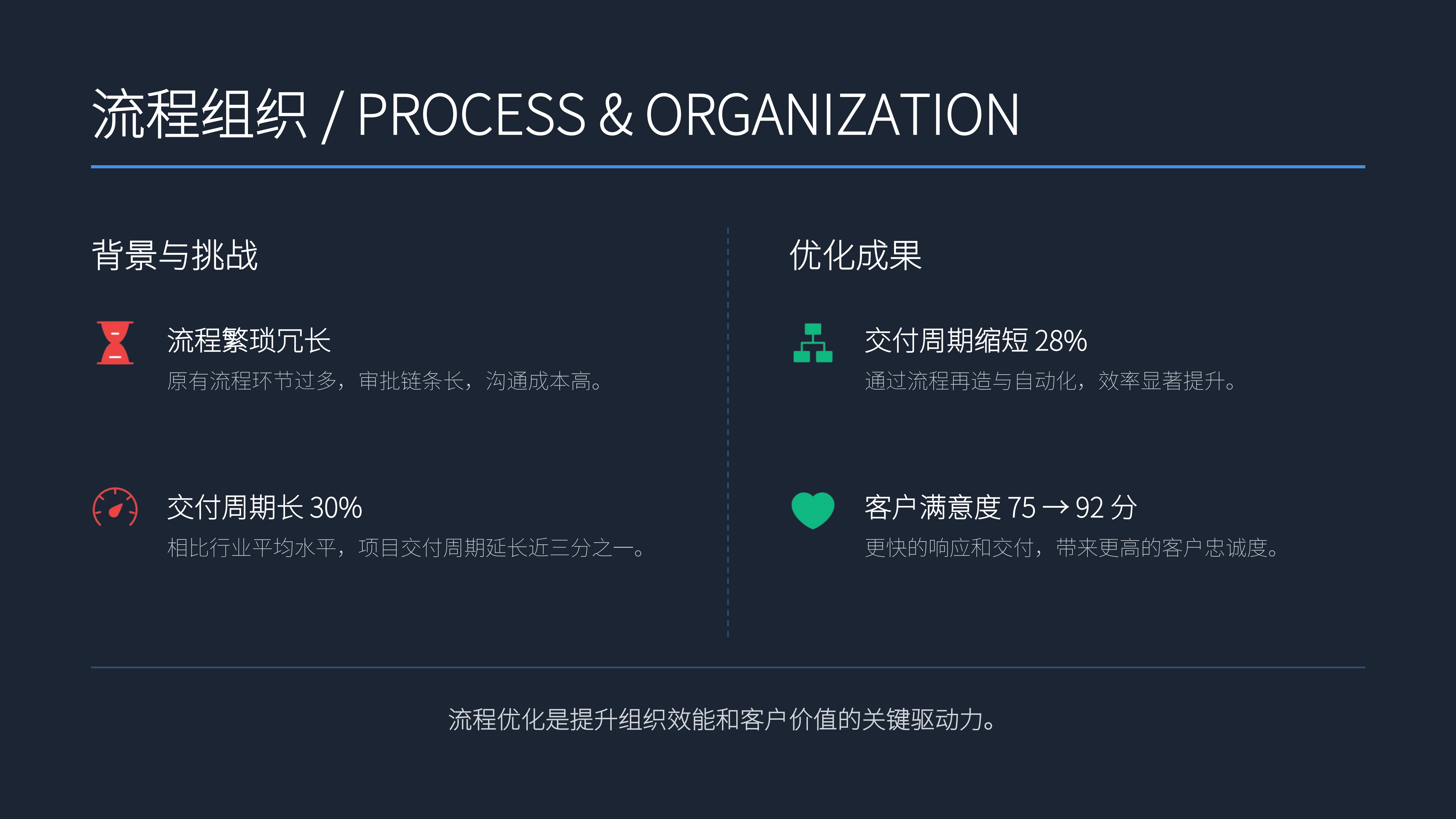Select the 优化成果 section heading

855,255
